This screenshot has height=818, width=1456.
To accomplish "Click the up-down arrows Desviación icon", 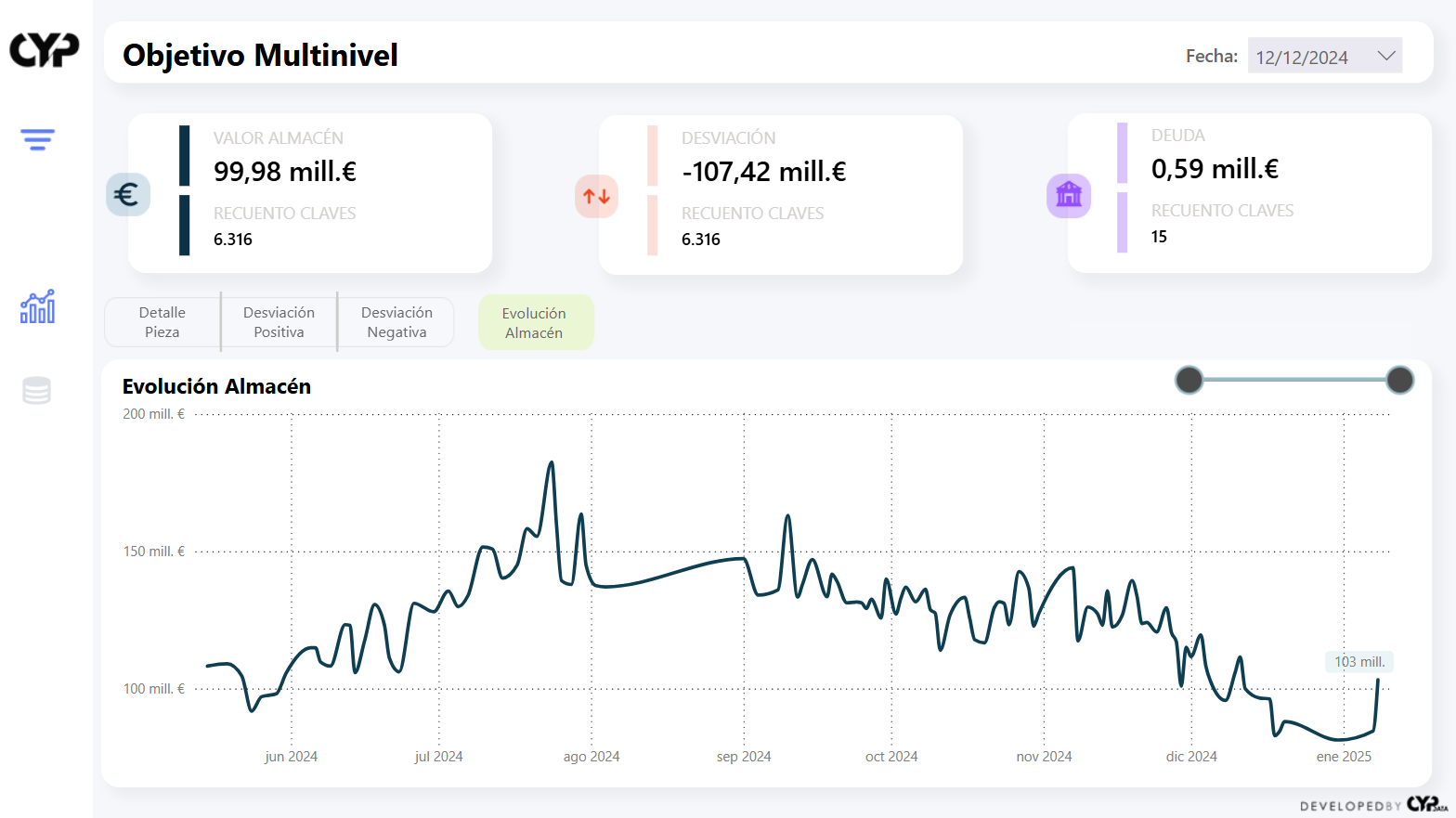I will pyautogui.click(x=596, y=196).
